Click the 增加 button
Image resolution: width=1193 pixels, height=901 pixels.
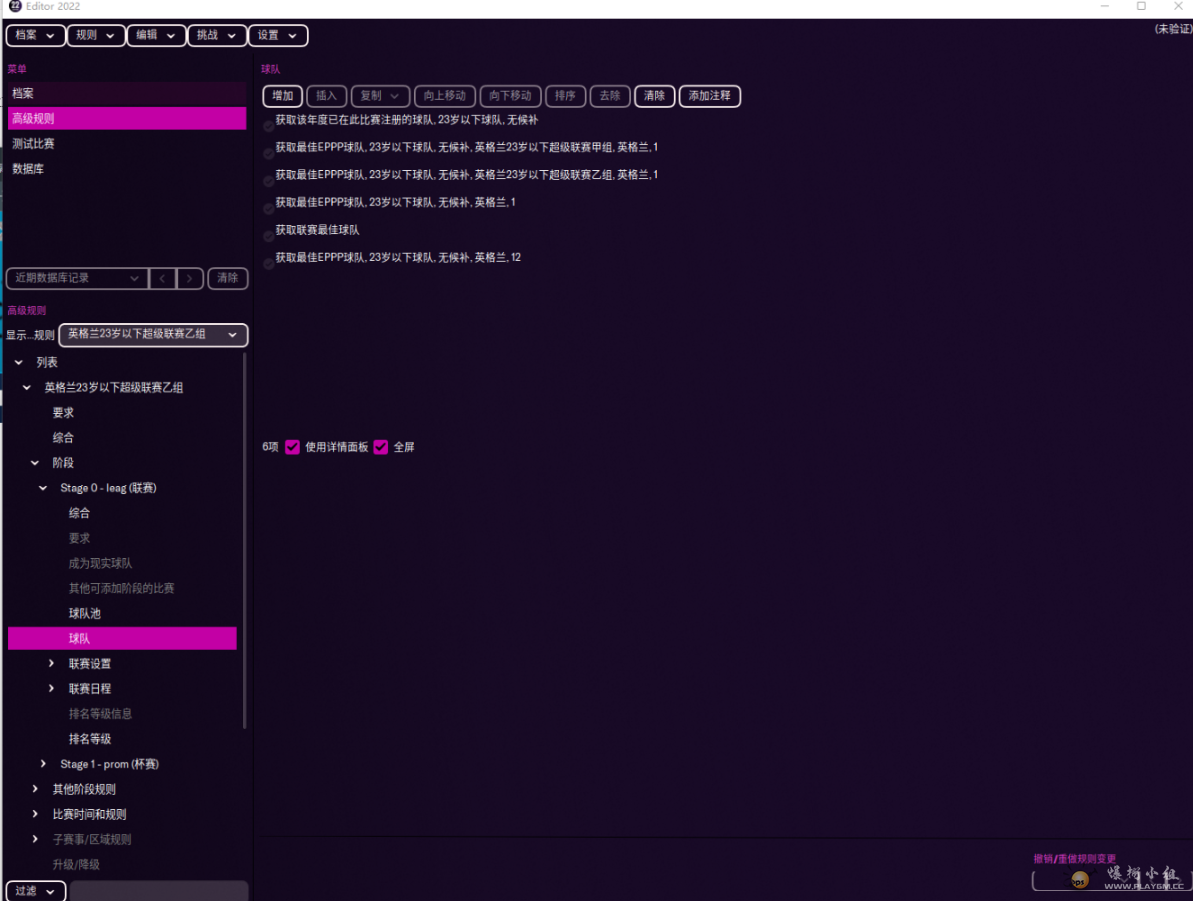tap(283, 96)
